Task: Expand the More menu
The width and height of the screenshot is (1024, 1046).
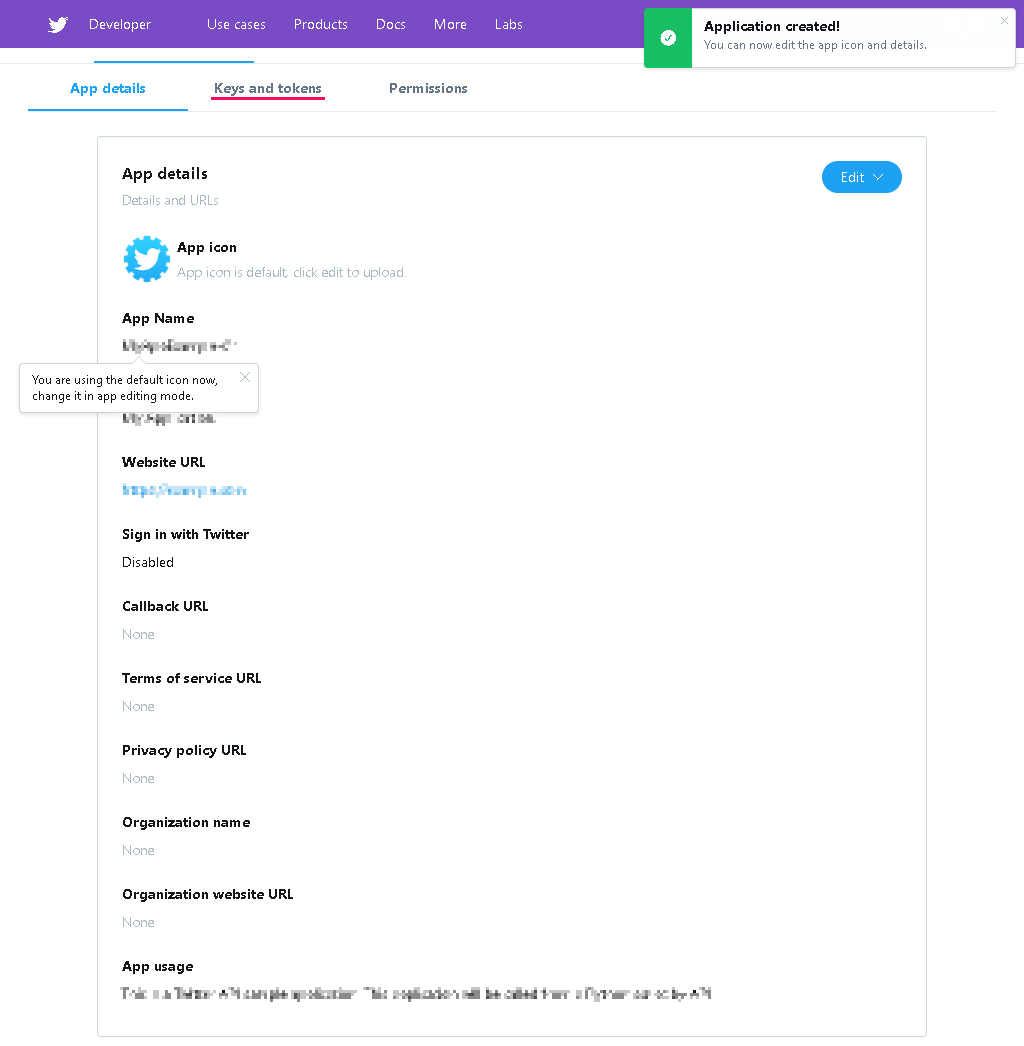Action: tap(450, 25)
